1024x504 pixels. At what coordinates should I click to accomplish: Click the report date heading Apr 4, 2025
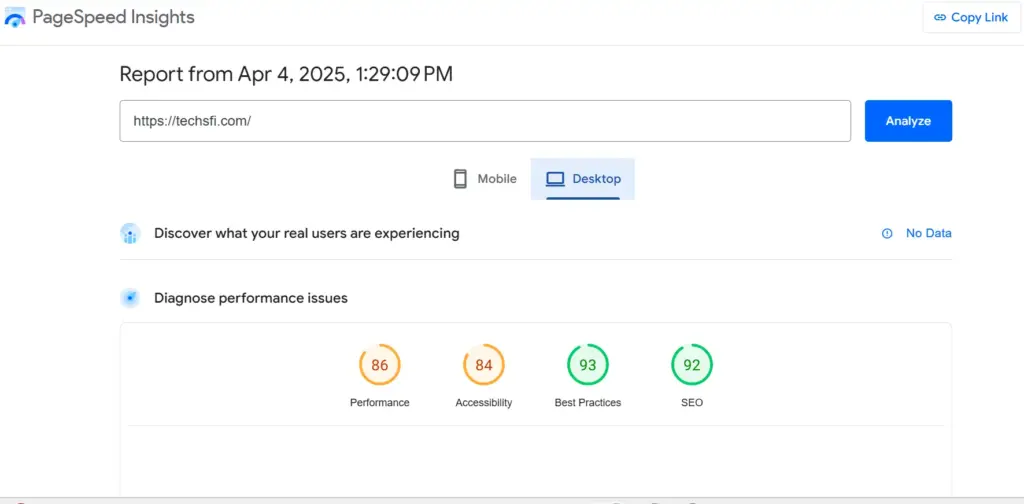click(x=286, y=74)
